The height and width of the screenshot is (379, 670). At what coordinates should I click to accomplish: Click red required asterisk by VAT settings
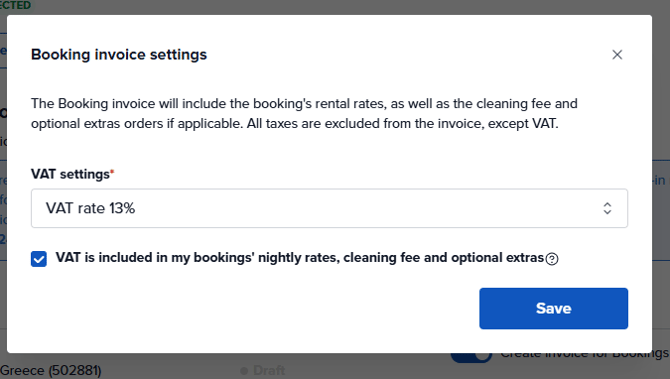(x=112, y=171)
